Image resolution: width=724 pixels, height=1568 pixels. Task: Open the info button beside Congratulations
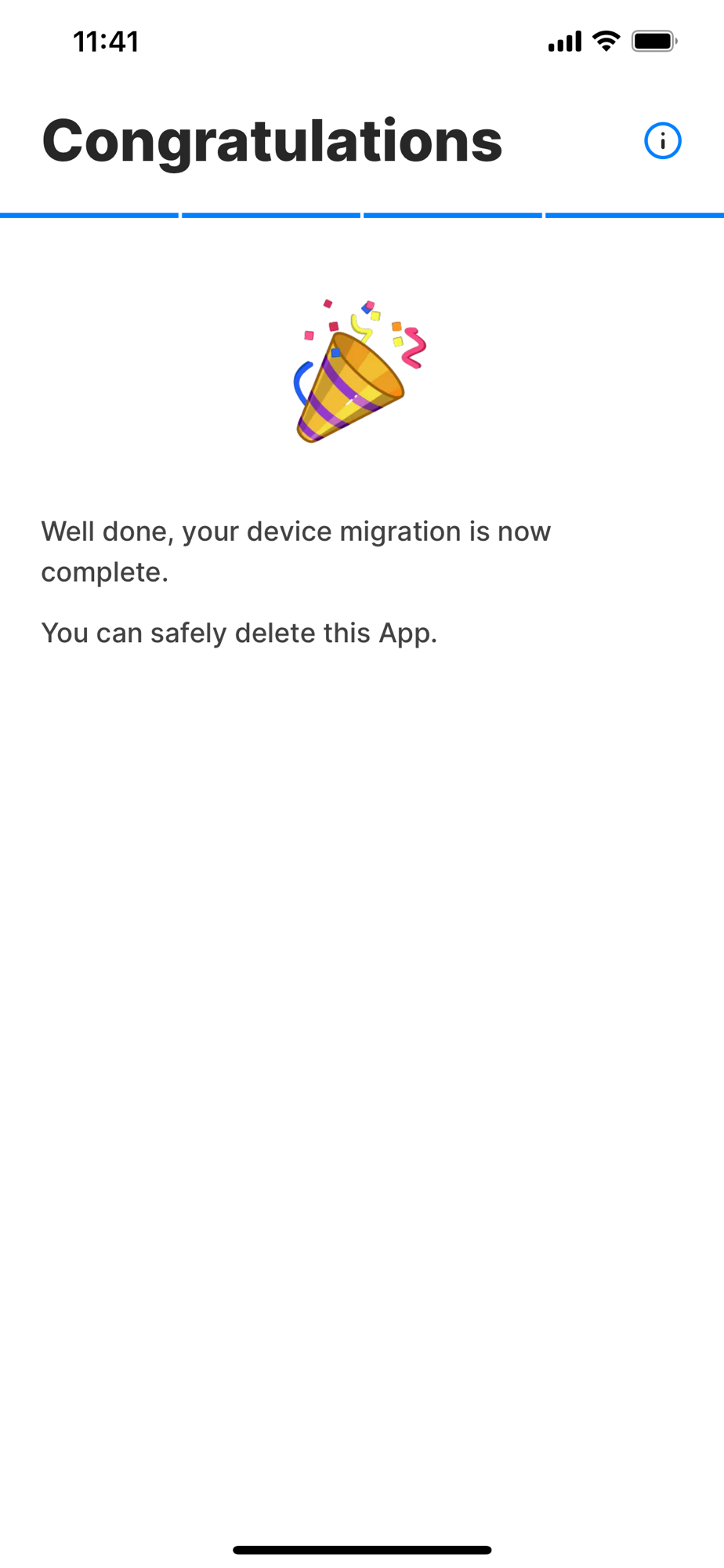[662, 141]
